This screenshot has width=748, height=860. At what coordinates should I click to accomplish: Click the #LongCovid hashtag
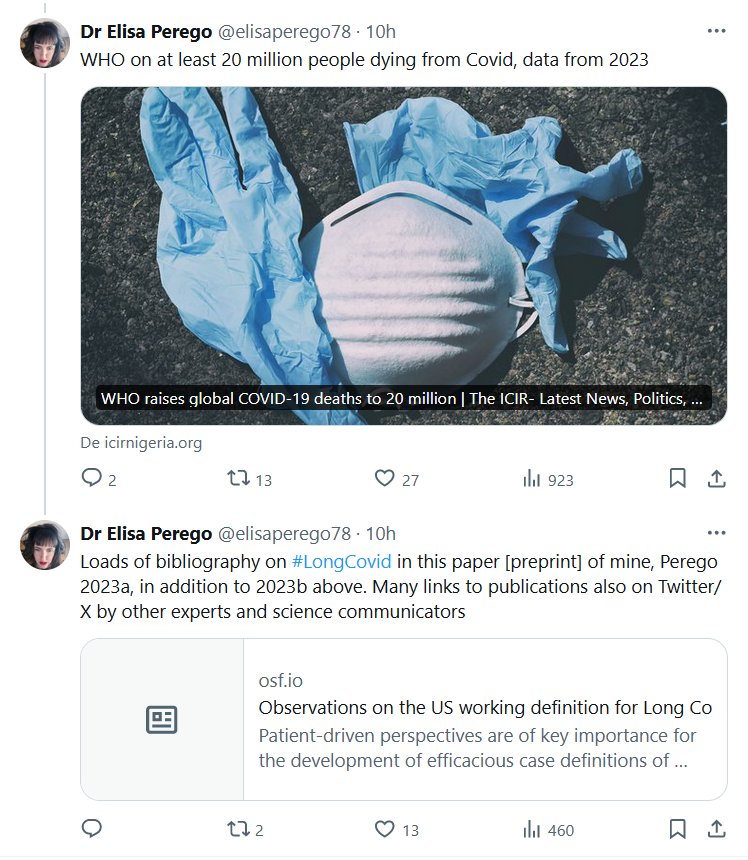[341, 560]
